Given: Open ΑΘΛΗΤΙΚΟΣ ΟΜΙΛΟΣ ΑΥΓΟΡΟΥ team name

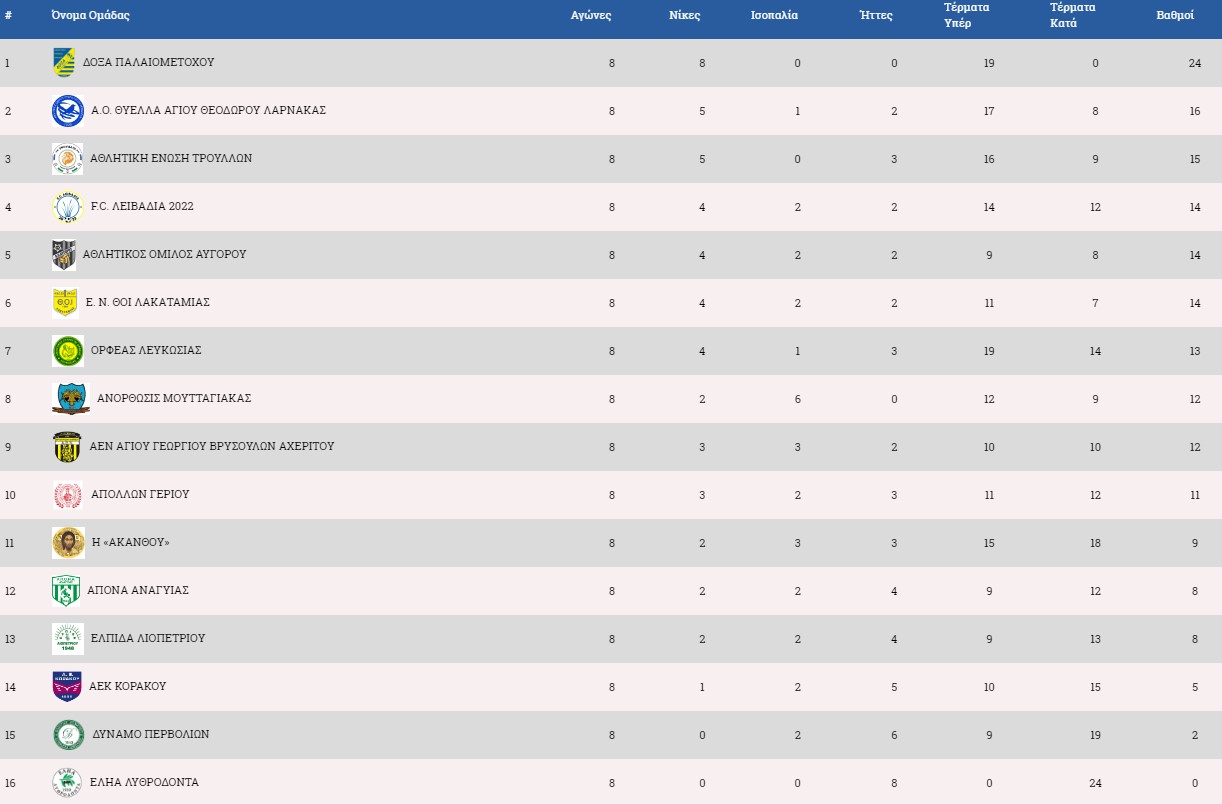Looking at the screenshot, I should tap(165, 254).
